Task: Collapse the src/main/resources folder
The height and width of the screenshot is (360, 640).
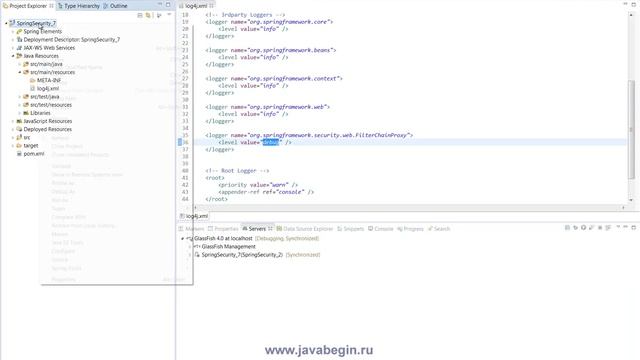Action: (19, 72)
